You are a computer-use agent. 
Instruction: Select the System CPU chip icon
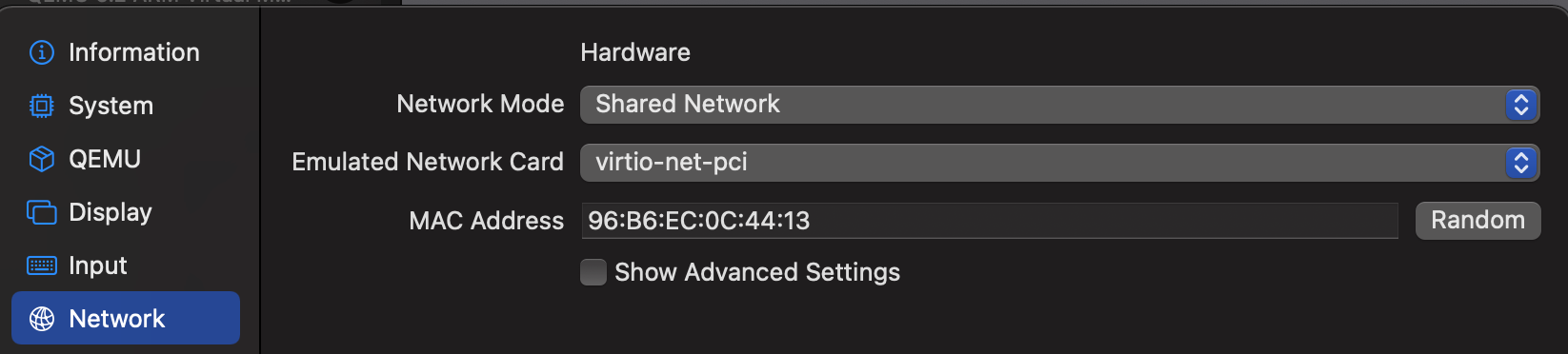[42, 106]
